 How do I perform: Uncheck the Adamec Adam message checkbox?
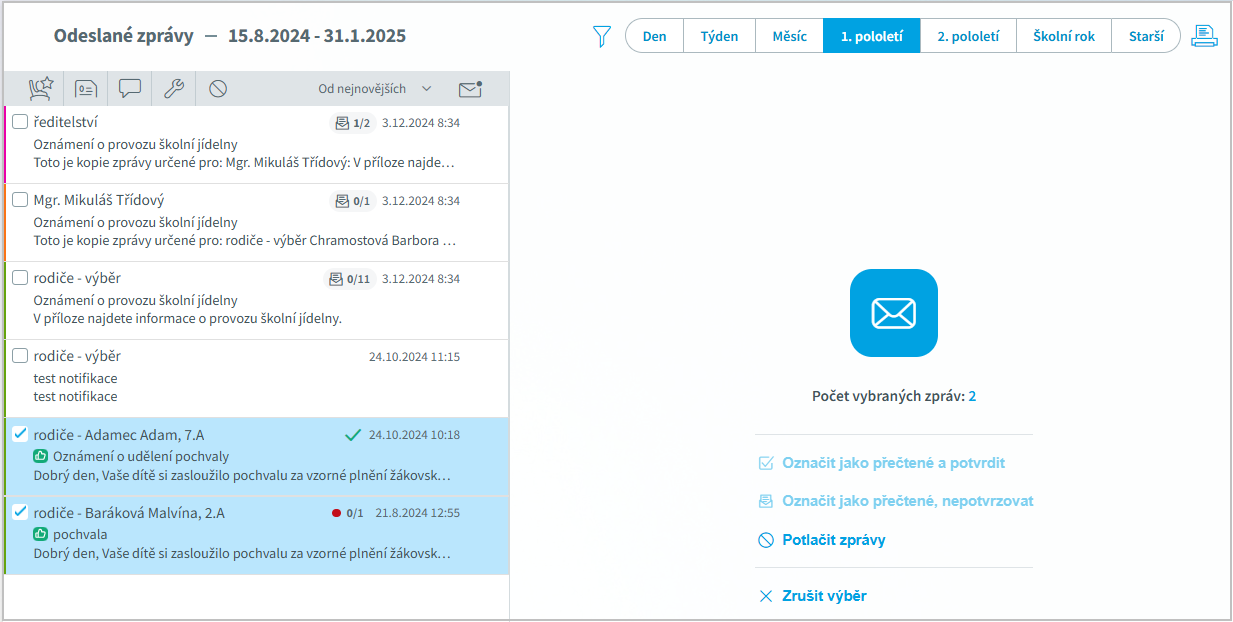[20, 434]
